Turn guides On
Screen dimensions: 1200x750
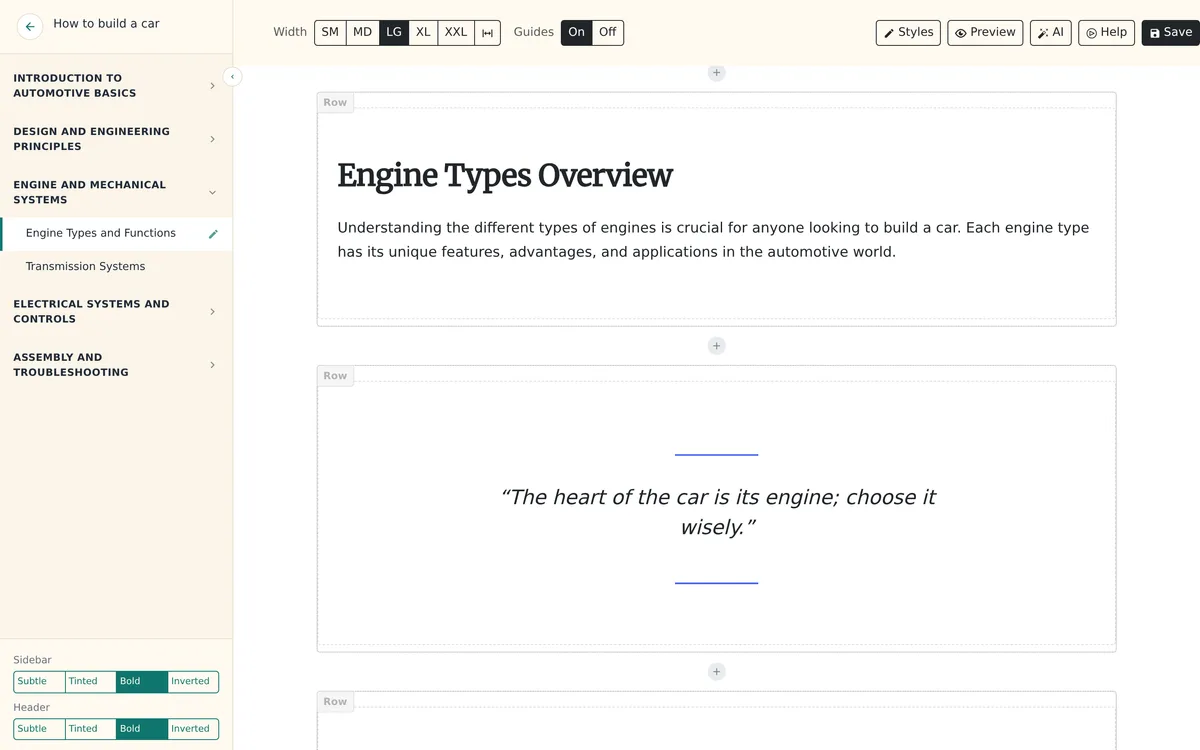point(576,32)
